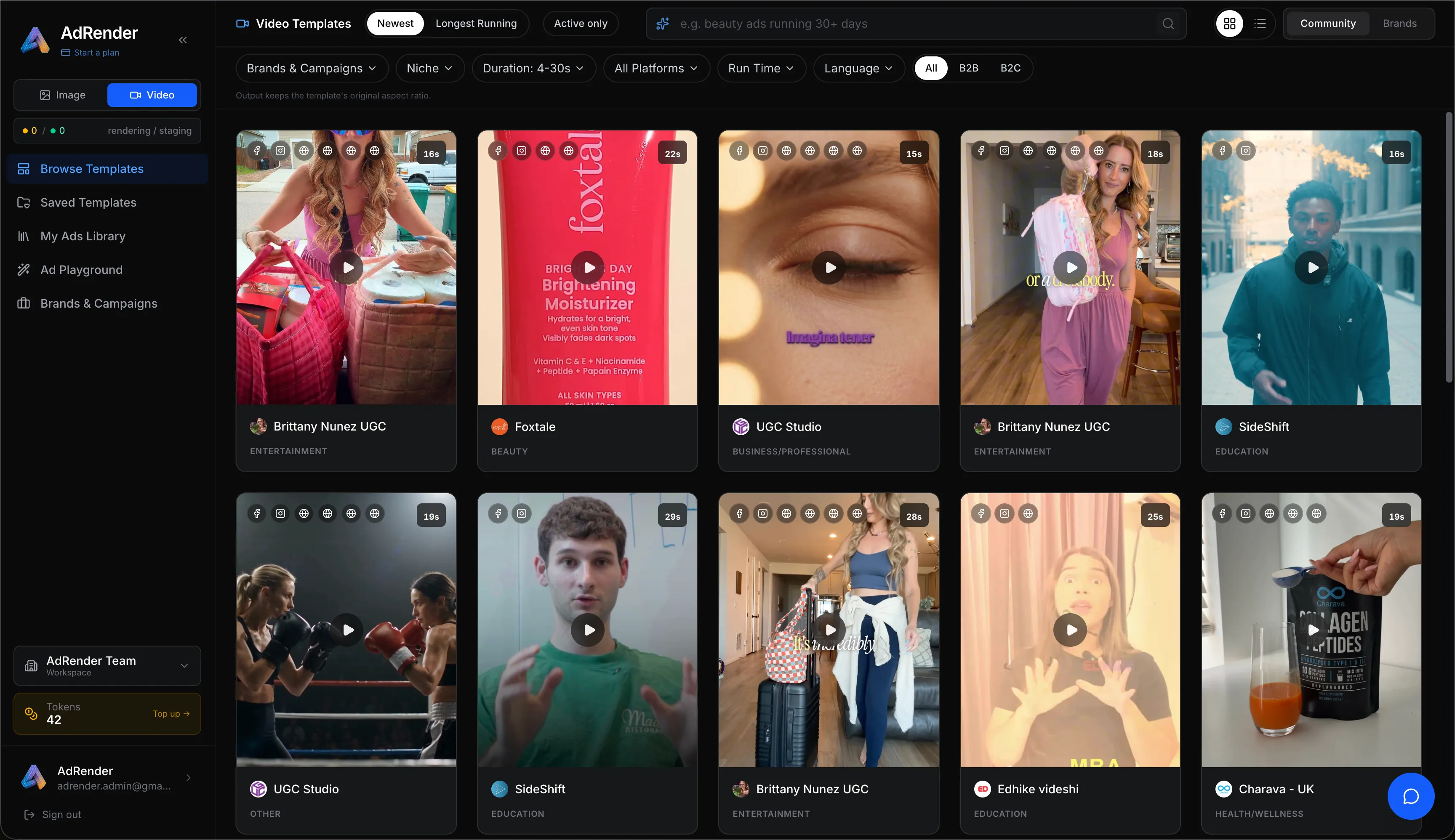Play the boxing UGC Studio video
This screenshot has width=1455, height=840.
coord(347,630)
